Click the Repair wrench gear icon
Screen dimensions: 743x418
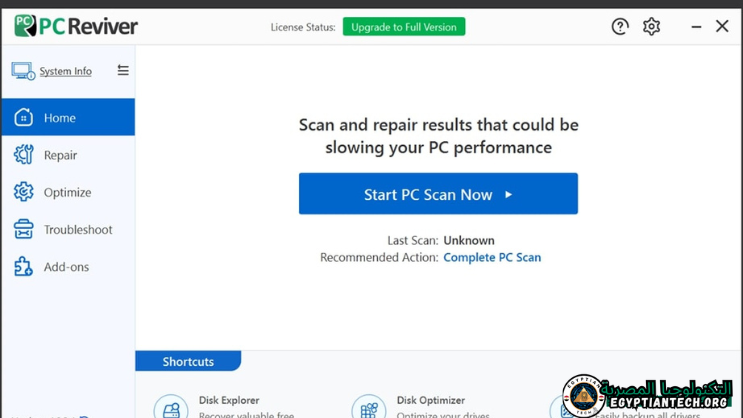pyautogui.click(x=23, y=154)
